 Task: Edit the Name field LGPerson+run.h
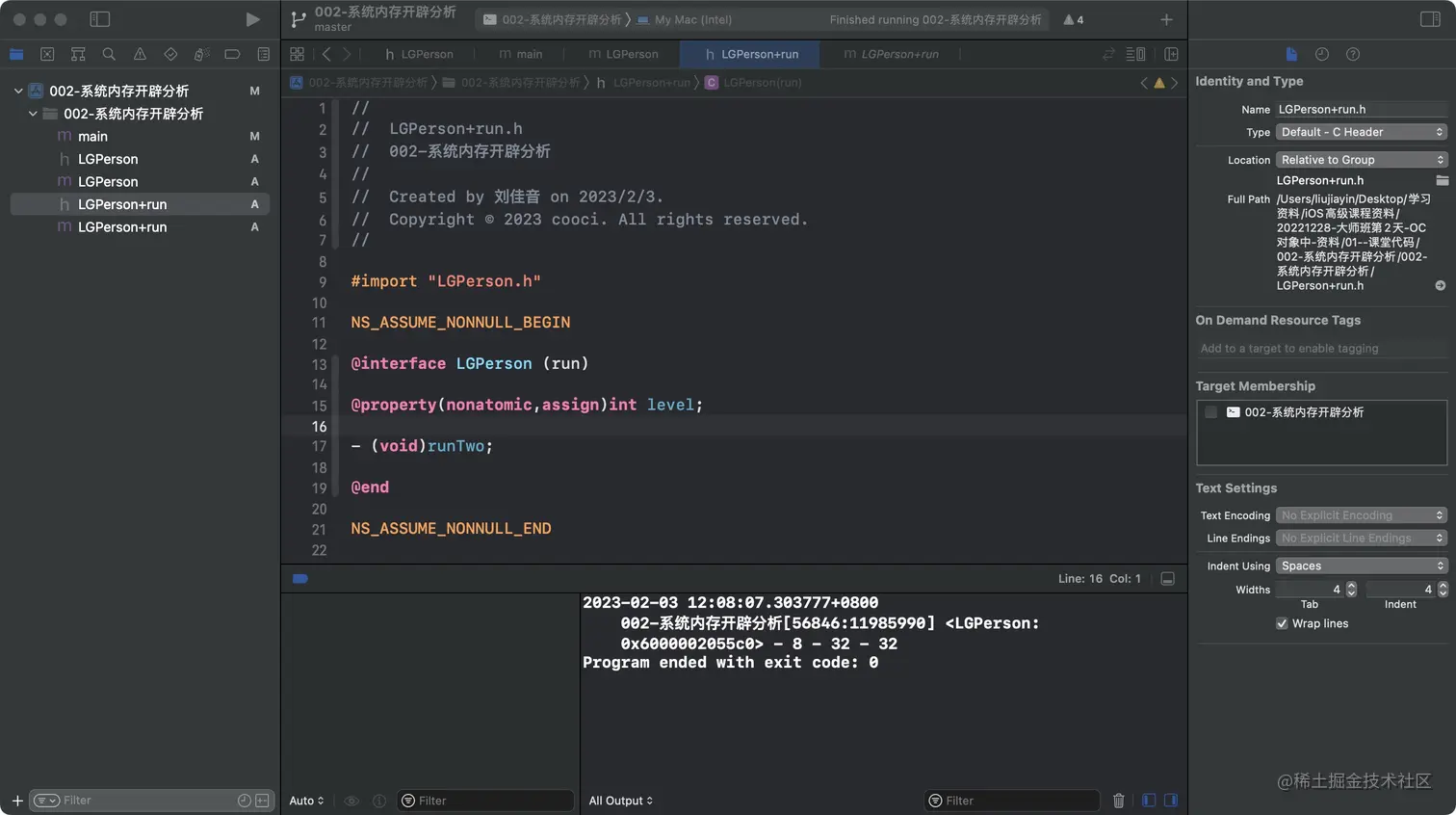coord(1362,109)
